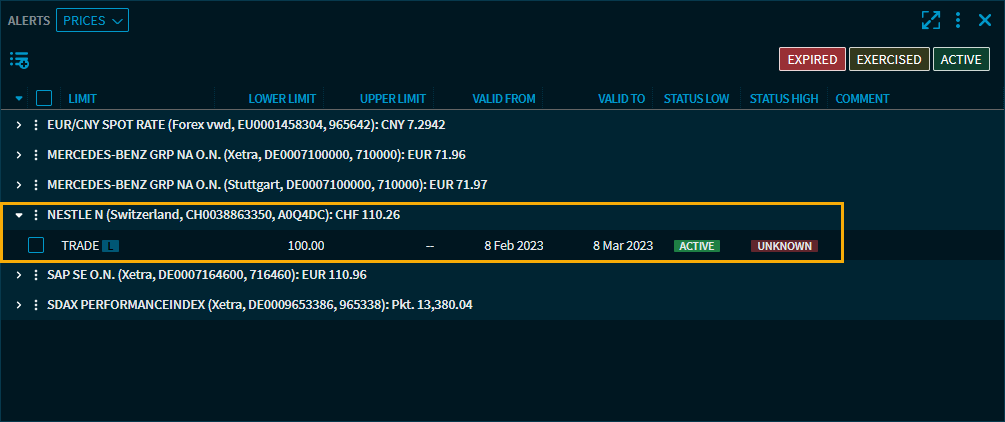Screen dimensions: 1005x422
Task: Open the SAP SE O.N. row kebab menu
Action: (36, 275)
